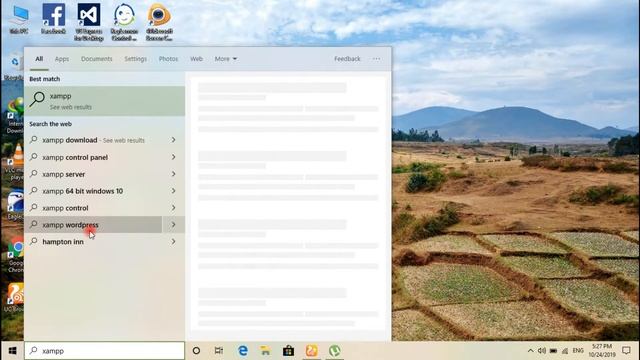This screenshot has height=360, width=640.
Task: Click the volume speaker tray icon
Action: [x=542, y=351]
